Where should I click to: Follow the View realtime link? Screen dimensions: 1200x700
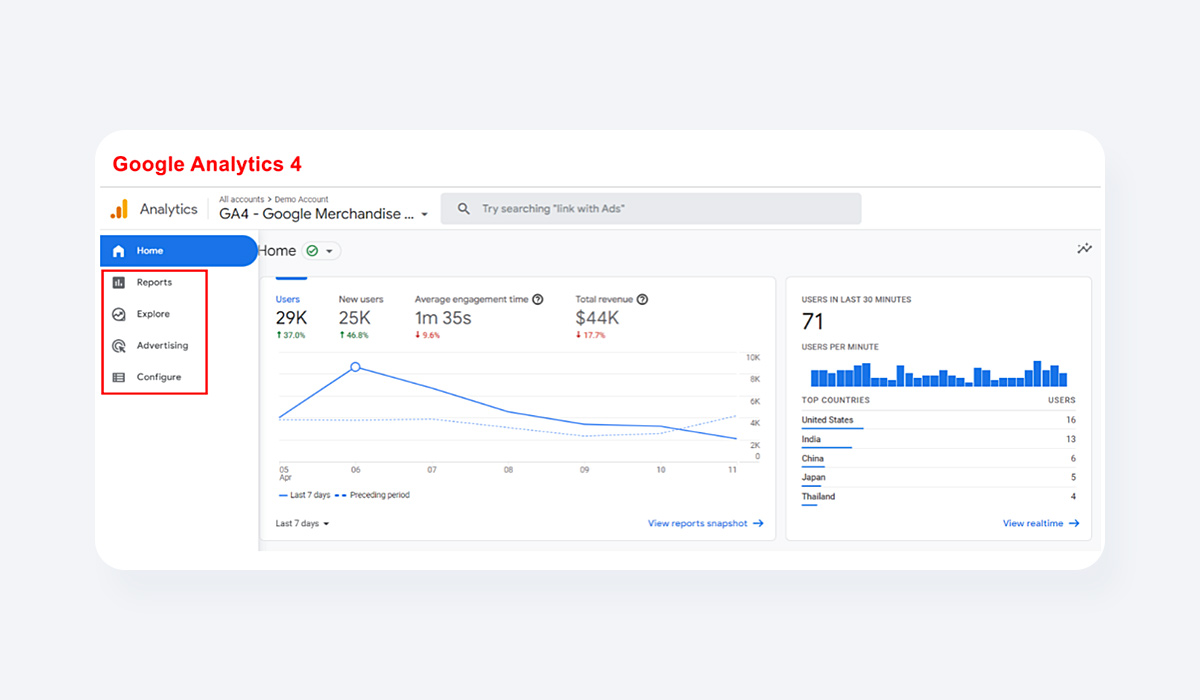pos(1041,523)
